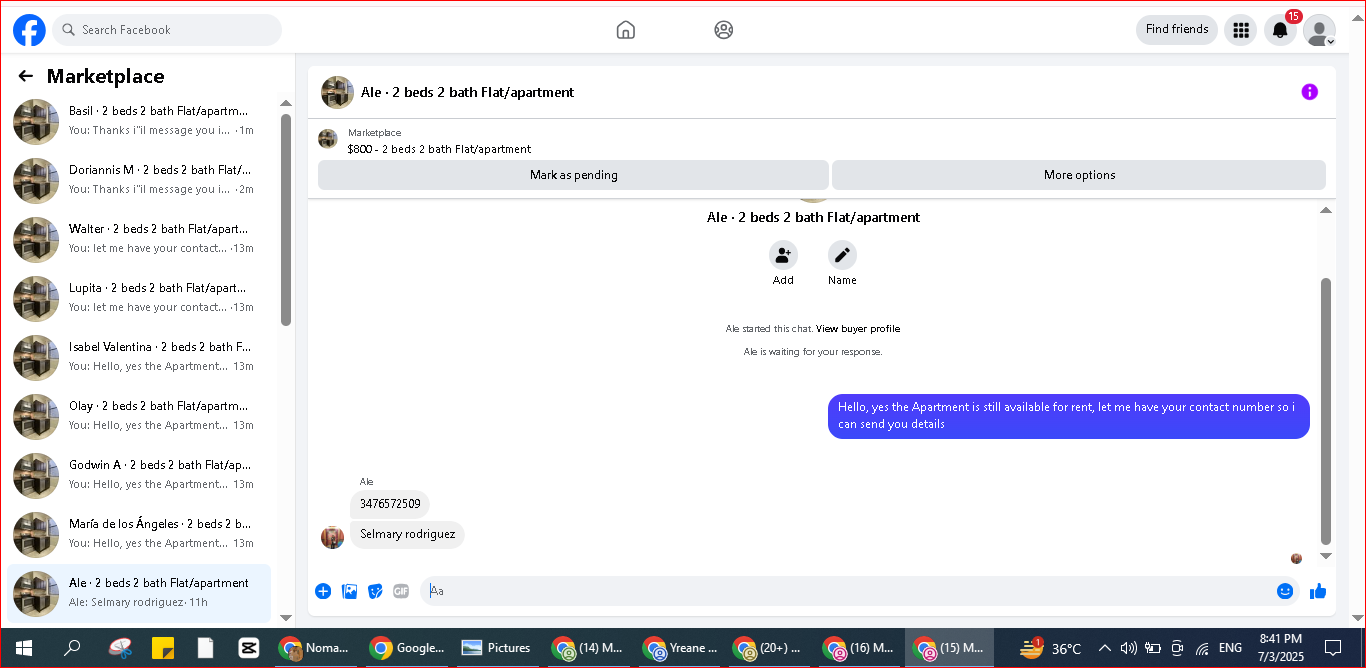1366x668 pixels.
Task: Click the edit Name pencil icon
Action: [842, 255]
